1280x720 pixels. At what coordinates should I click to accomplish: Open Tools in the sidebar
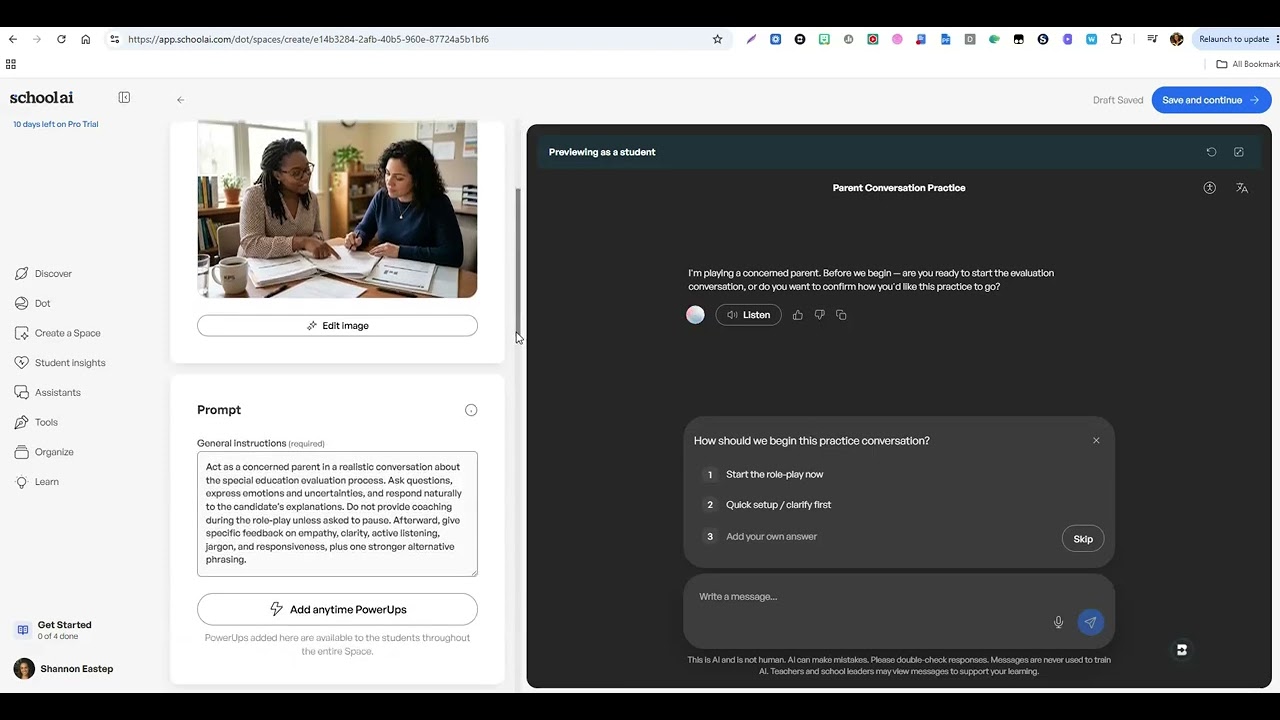coord(46,422)
